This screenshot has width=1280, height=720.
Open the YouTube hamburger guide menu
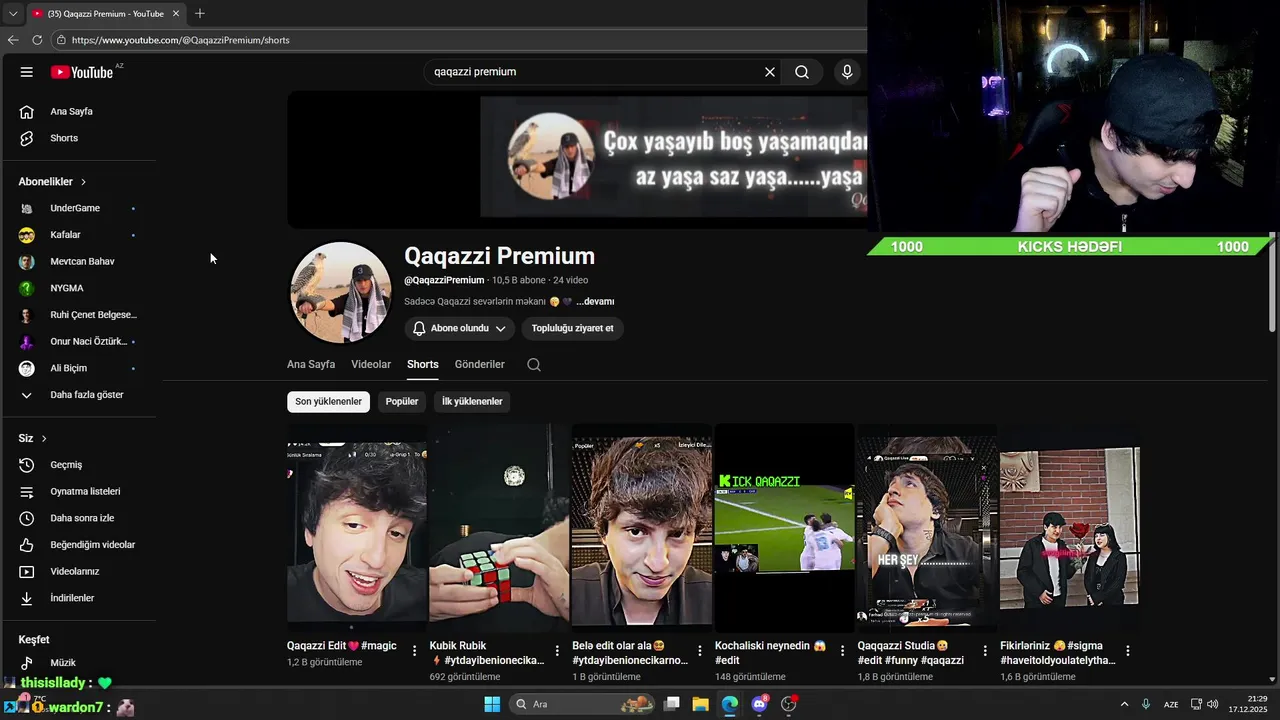click(x=27, y=72)
